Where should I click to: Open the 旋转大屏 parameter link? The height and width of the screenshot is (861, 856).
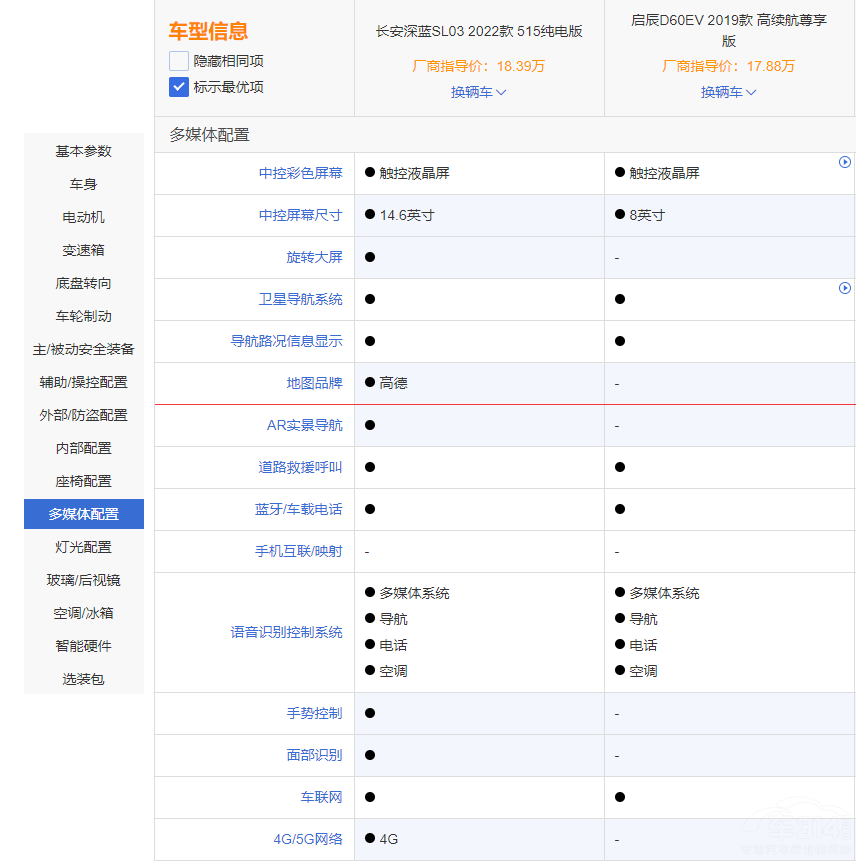point(314,257)
